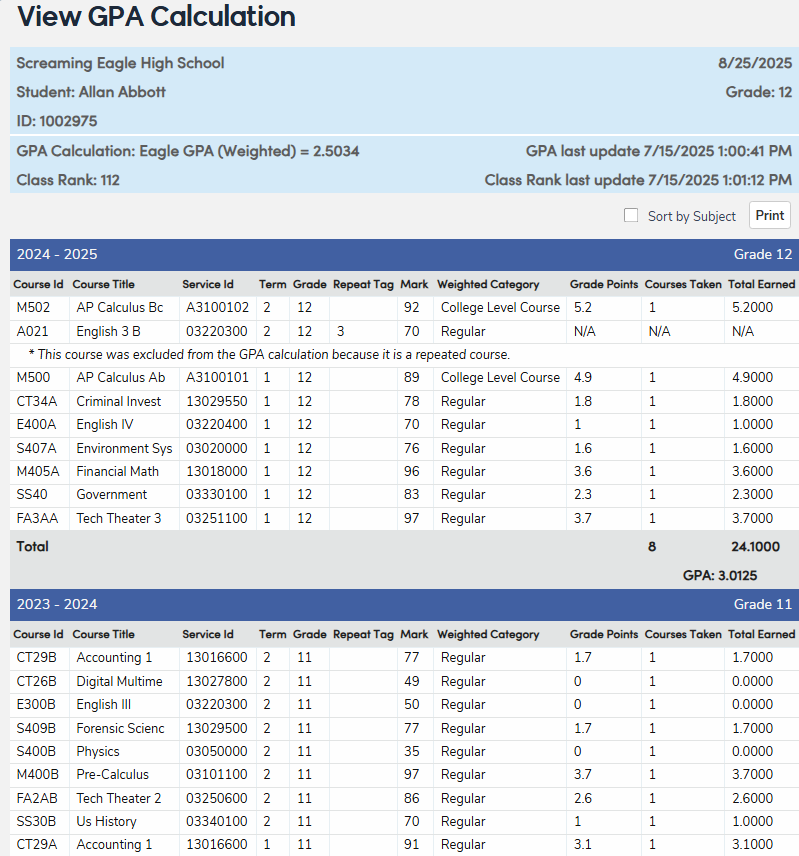Click Physics course title
The image size is (799, 856).
point(98,751)
